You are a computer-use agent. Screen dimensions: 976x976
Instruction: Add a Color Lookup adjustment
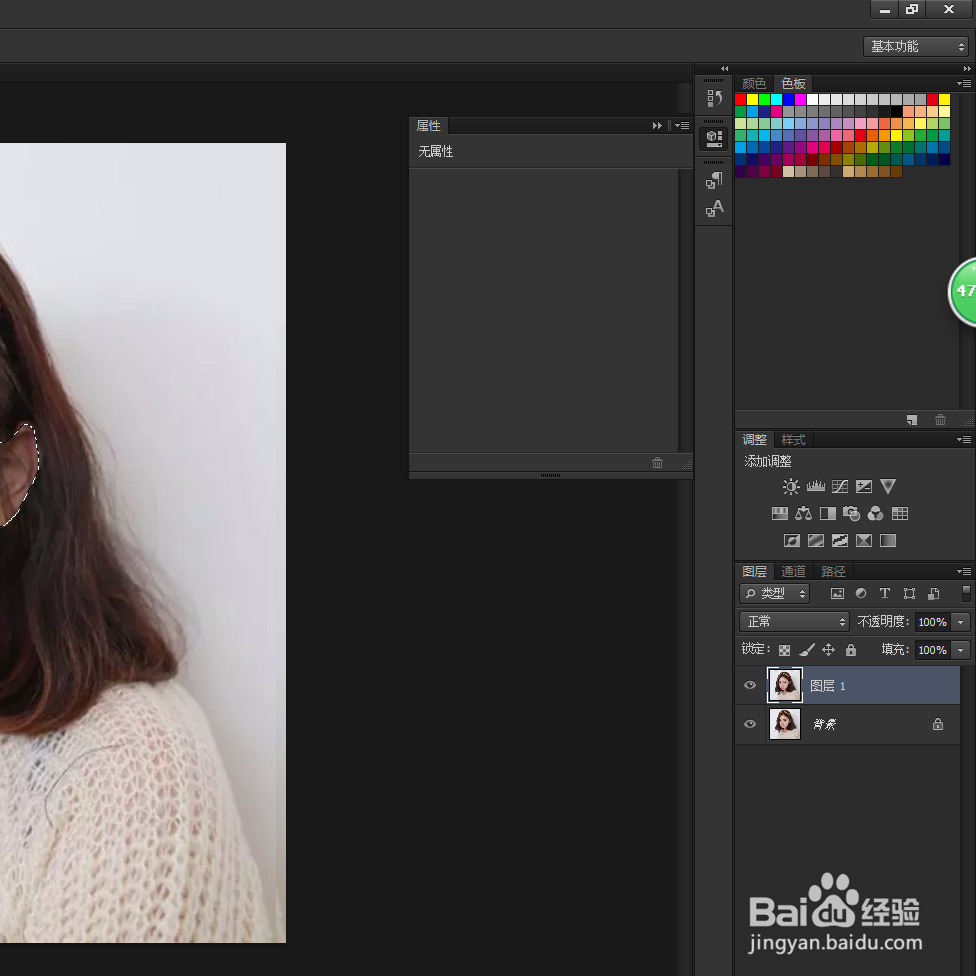pos(900,514)
